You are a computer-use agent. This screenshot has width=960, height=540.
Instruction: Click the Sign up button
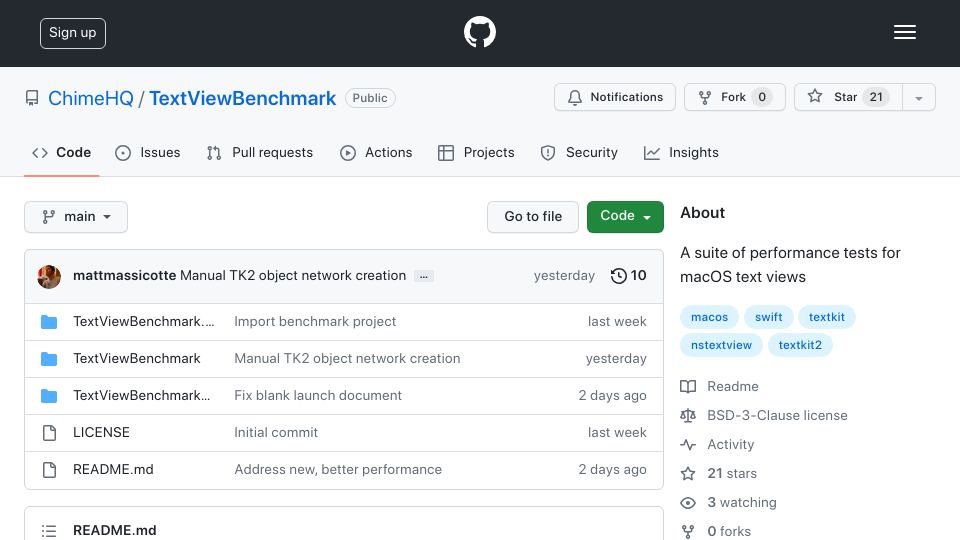[x=73, y=33]
